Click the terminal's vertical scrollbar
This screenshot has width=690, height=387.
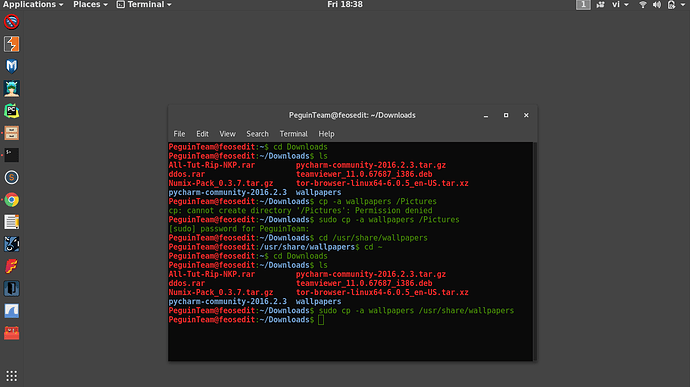535,251
